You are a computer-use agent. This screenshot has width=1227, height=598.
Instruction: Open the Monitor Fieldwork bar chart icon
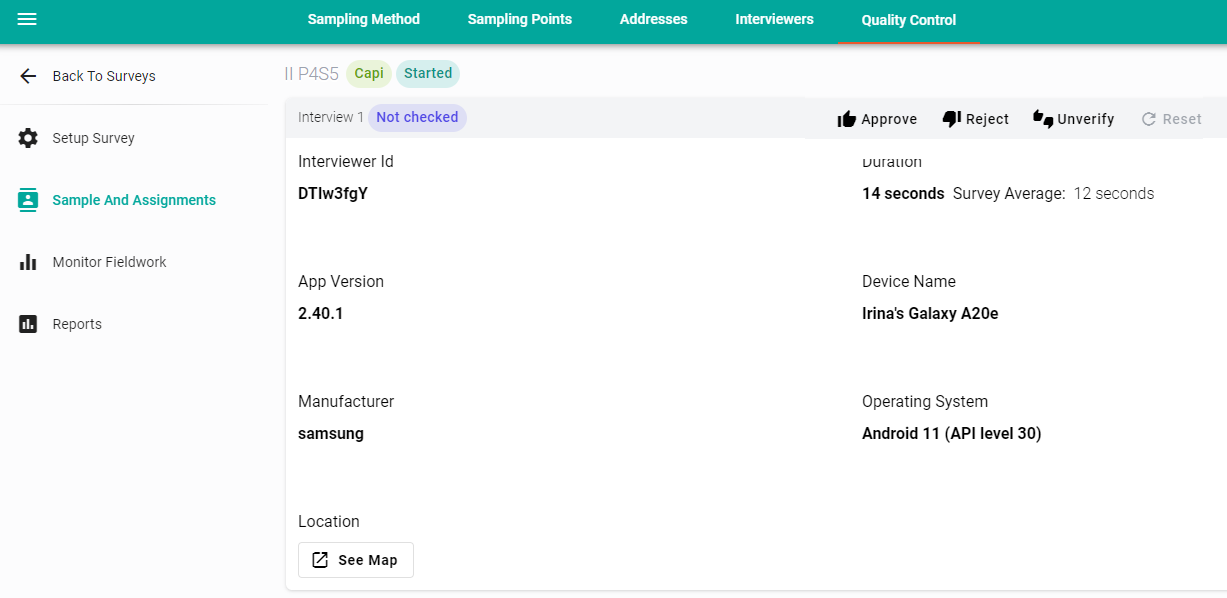pyautogui.click(x=28, y=262)
